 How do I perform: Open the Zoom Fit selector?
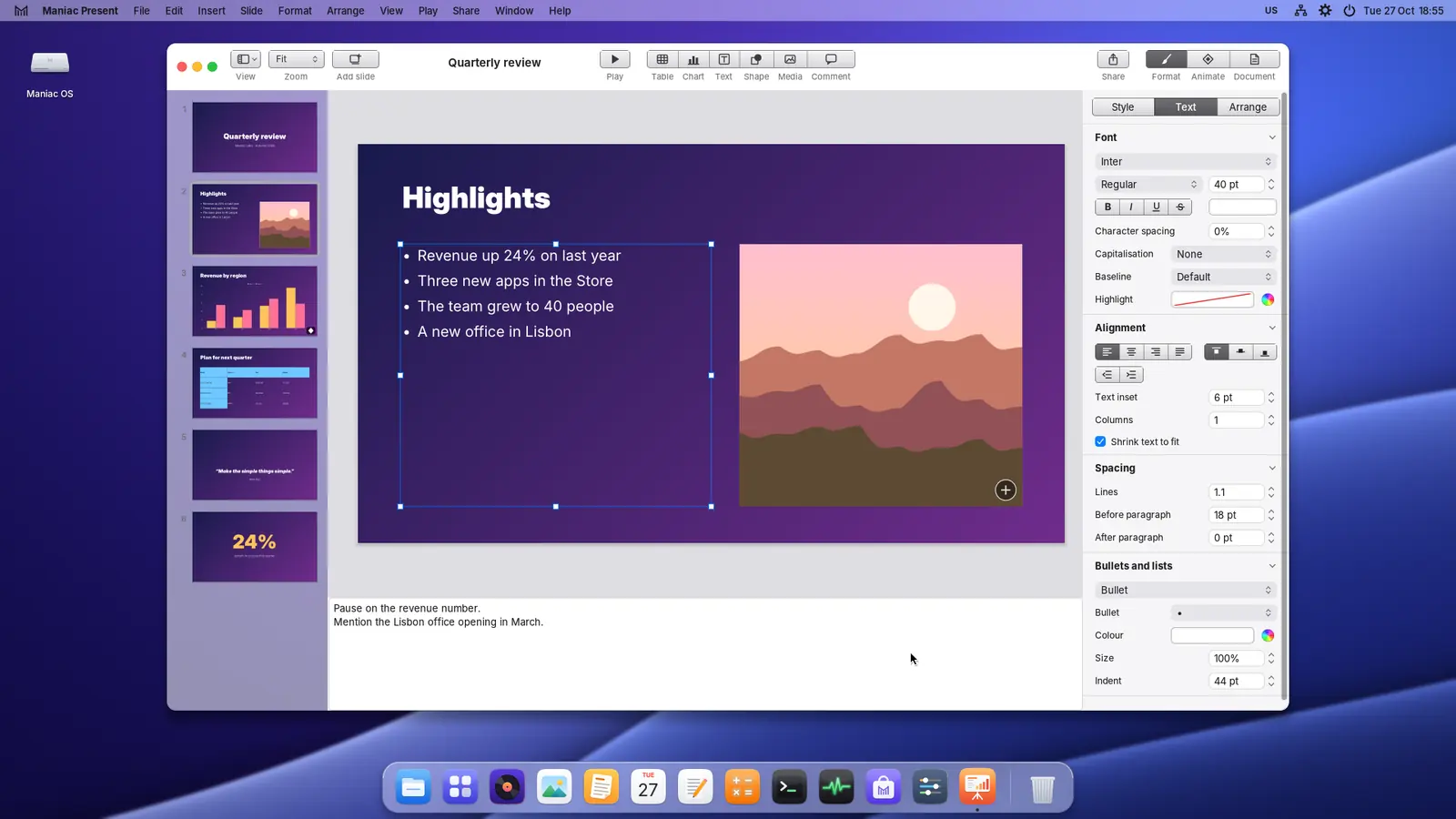tap(296, 59)
